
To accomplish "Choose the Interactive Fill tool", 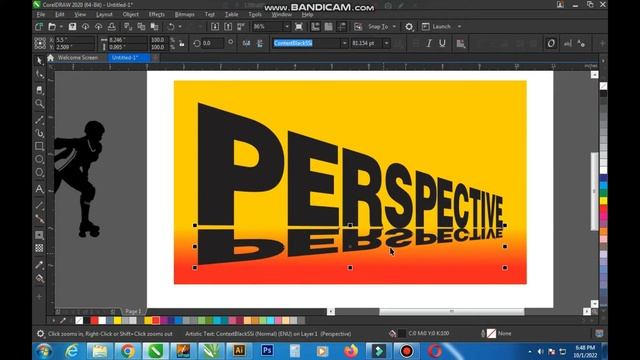I will tap(39, 278).
